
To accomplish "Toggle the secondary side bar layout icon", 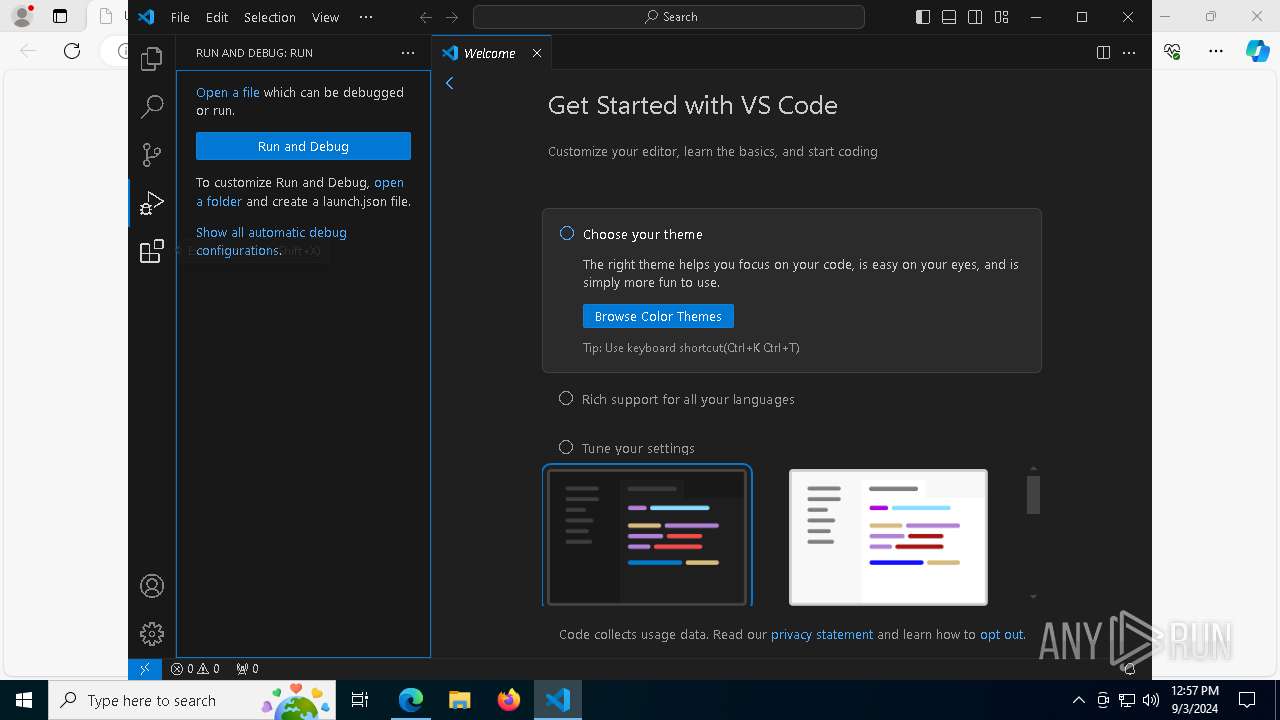I will pyautogui.click(x=975, y=17).
